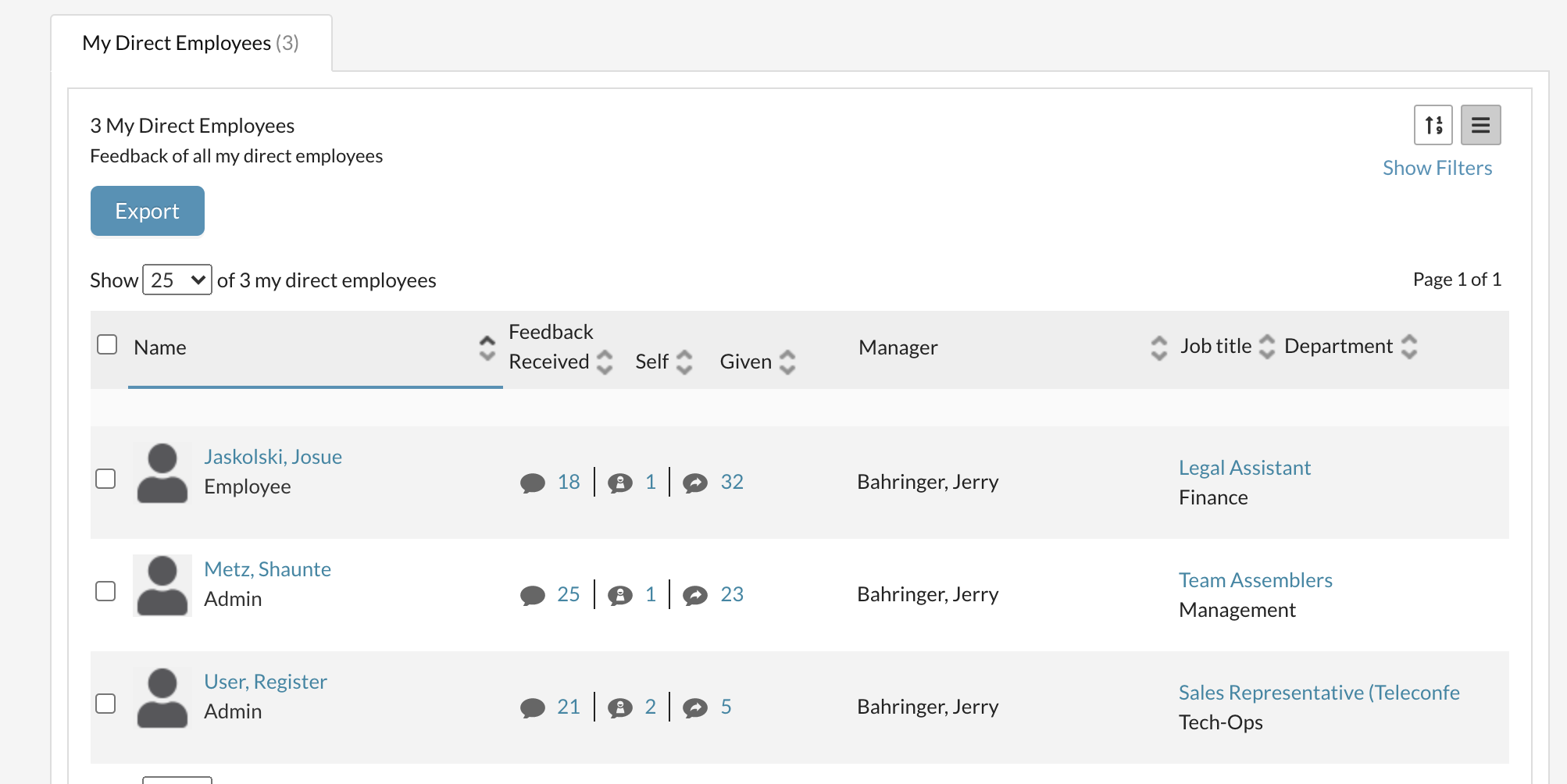Sort by Department column arrows
The width and height of the screenshot is (1567, 784).
pyautogui.click(x=1409, y=347)
